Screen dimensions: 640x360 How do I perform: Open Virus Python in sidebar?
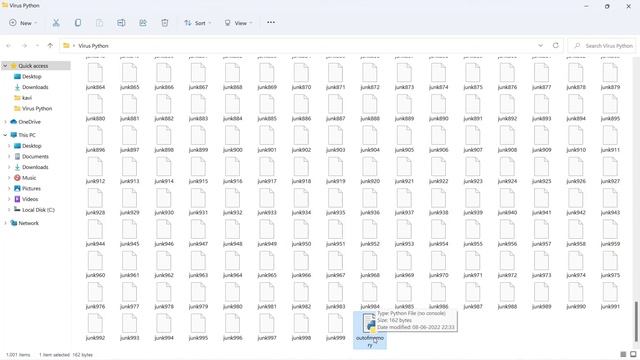tap(37, 109)
